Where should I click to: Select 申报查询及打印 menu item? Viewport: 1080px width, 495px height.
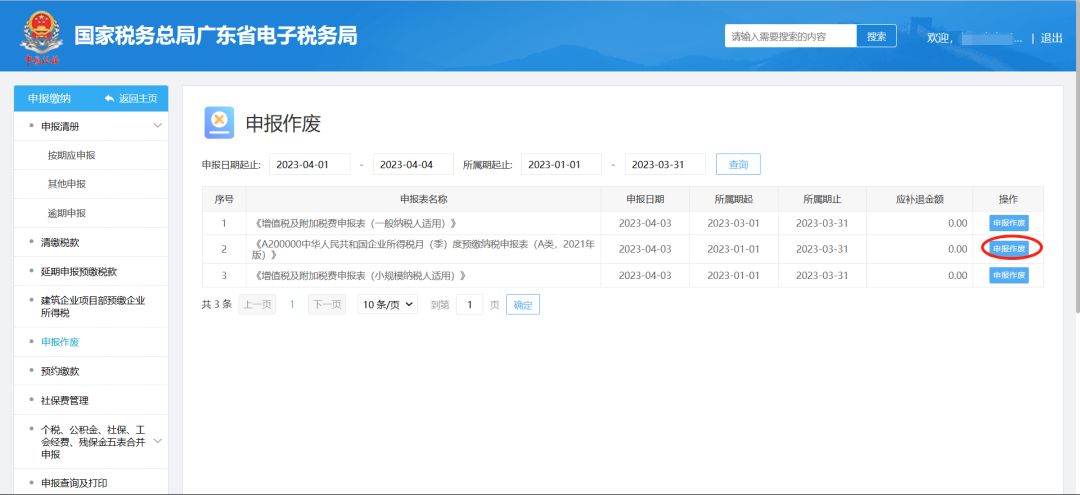[x=74, y=483]
